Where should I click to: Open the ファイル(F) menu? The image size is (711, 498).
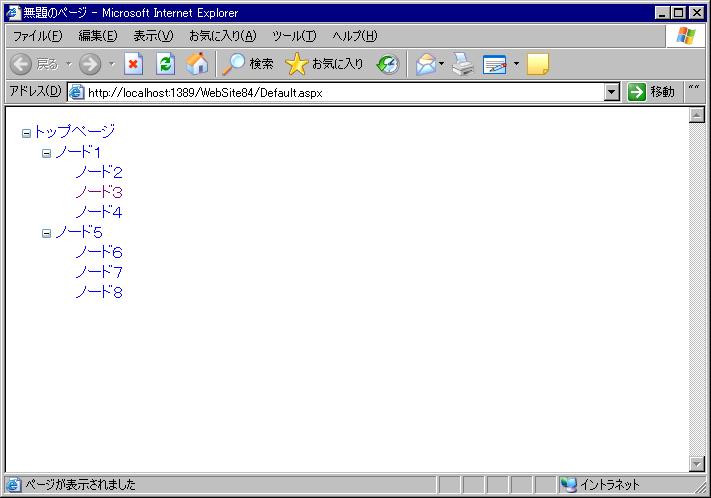37,36
